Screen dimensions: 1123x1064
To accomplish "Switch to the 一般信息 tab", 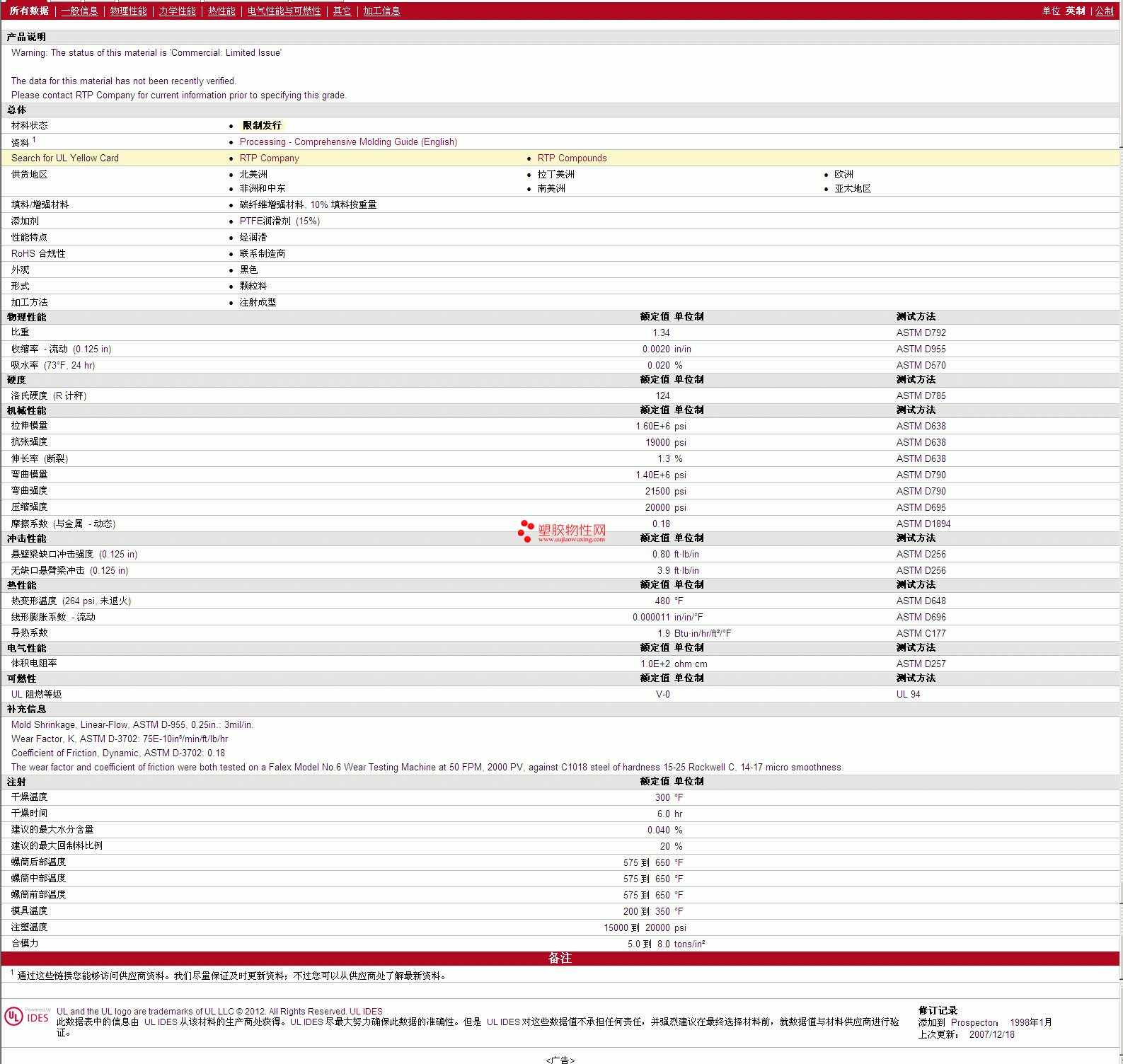I will [x=79, y=11].
